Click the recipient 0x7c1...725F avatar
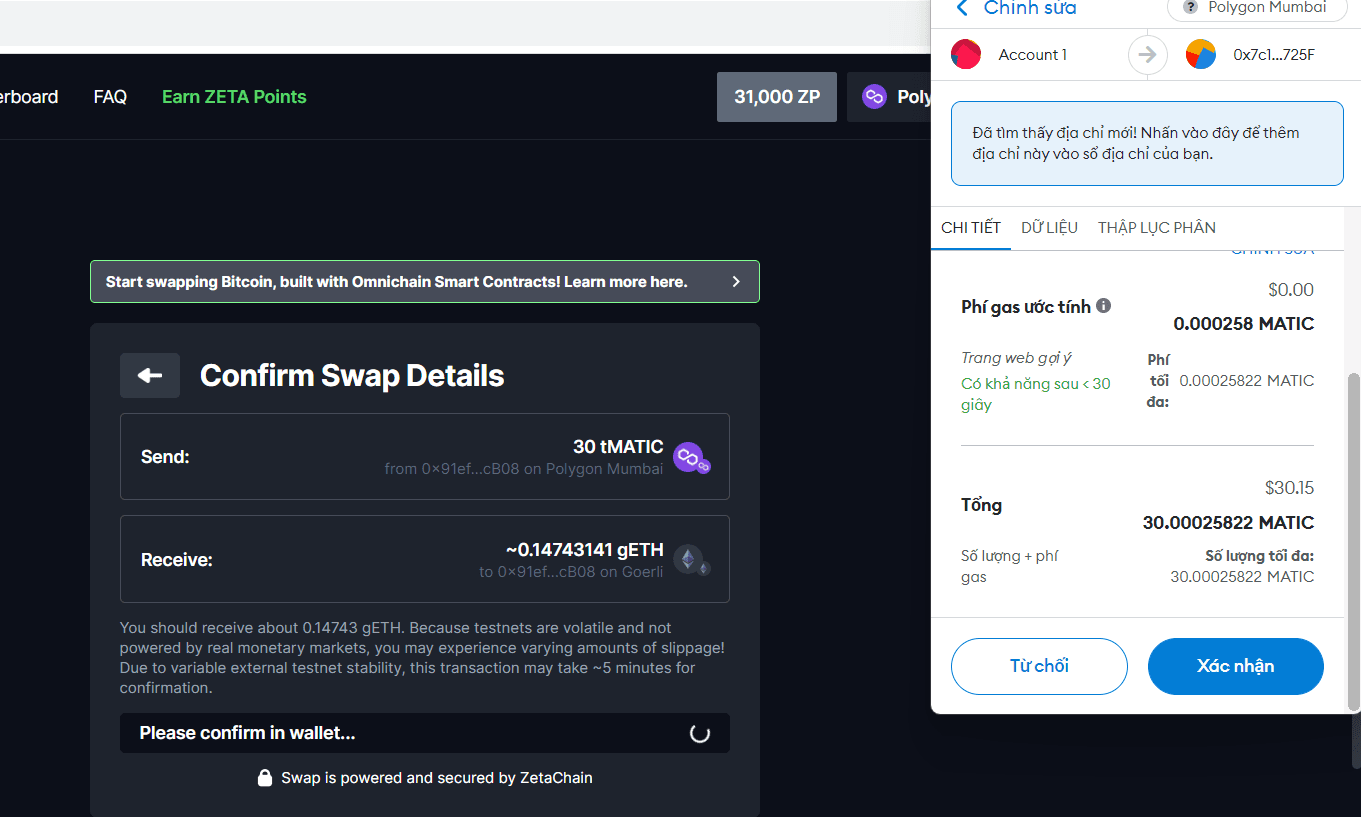Screen dimensions: 1361x817 click(x=1200, y=54)
